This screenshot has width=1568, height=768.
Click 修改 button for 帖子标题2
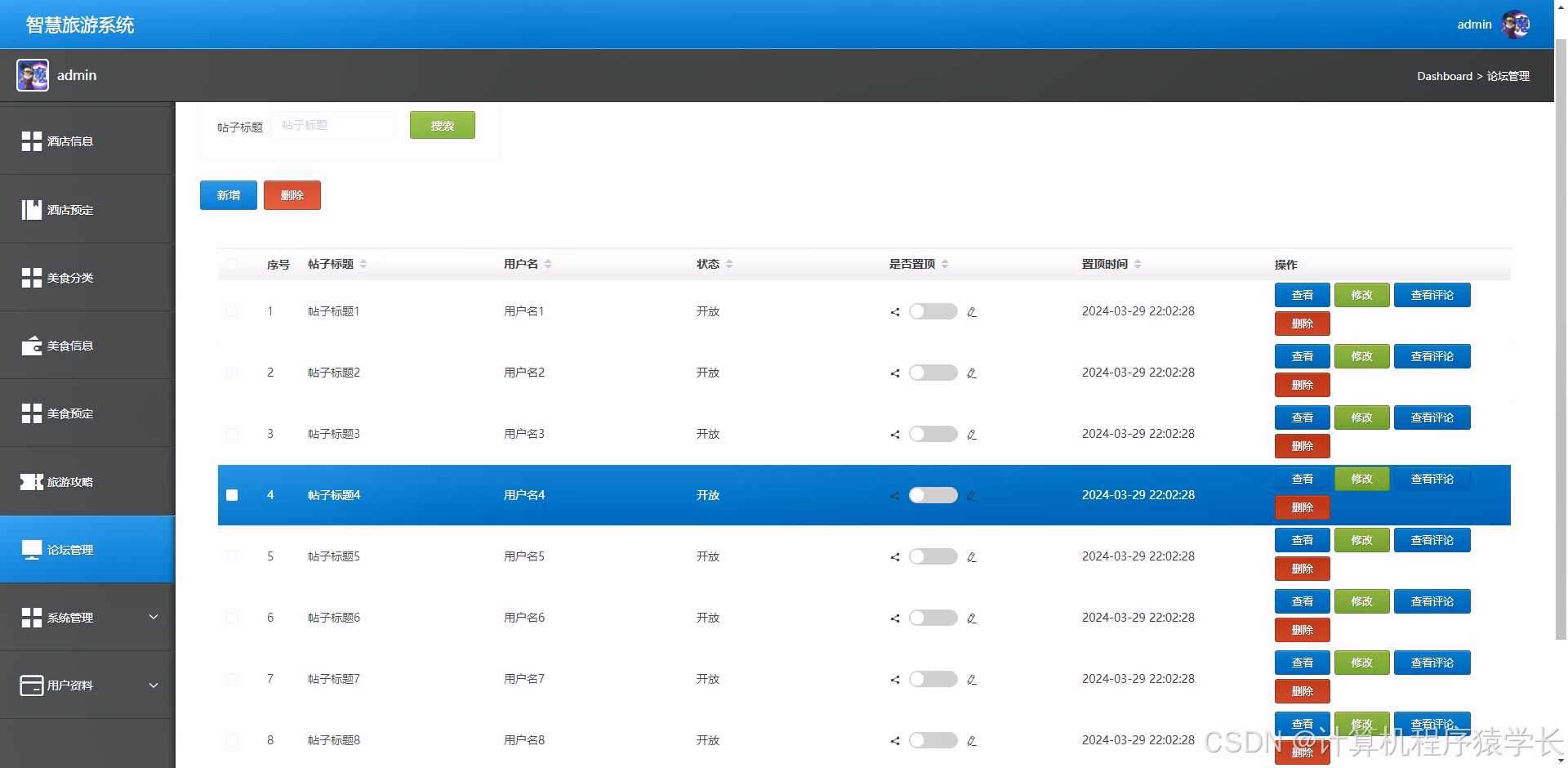tap(1362, 356)
